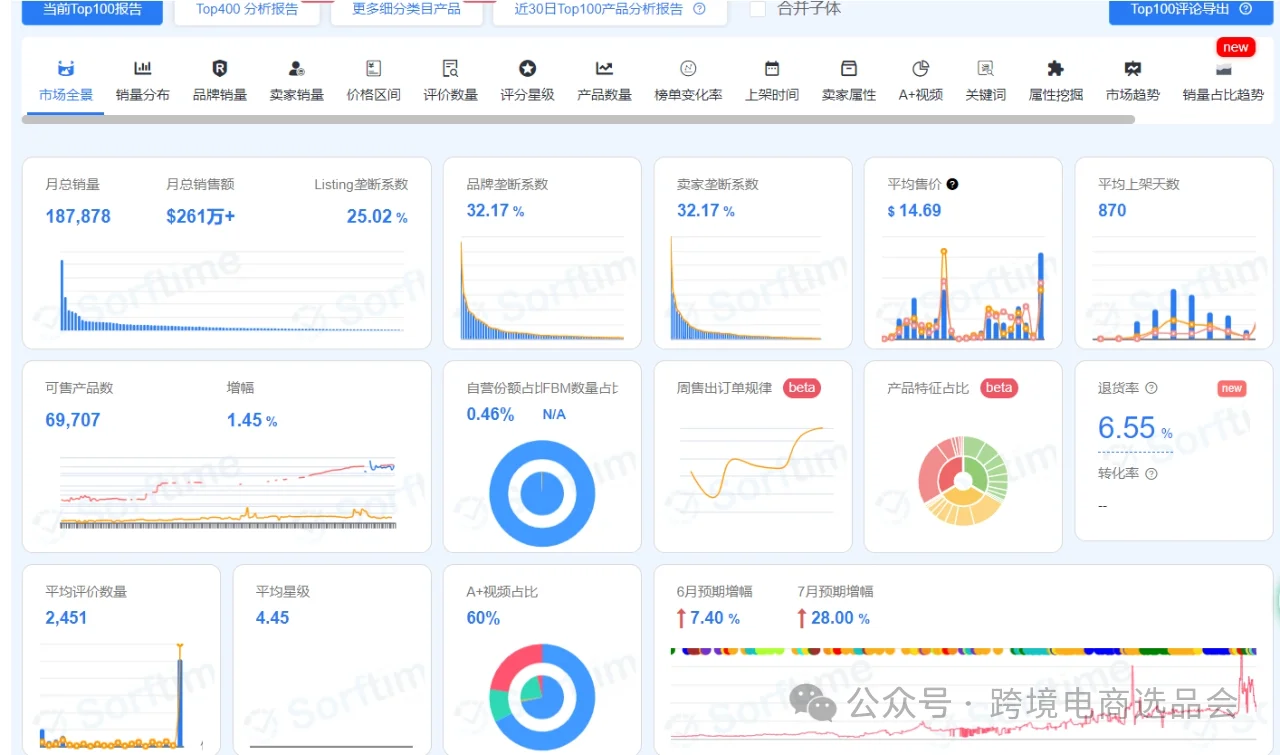This screenshot has height=755, width=1280.
Task: Click the $261万+ sales amount
Action: click(x=201, y=216)
